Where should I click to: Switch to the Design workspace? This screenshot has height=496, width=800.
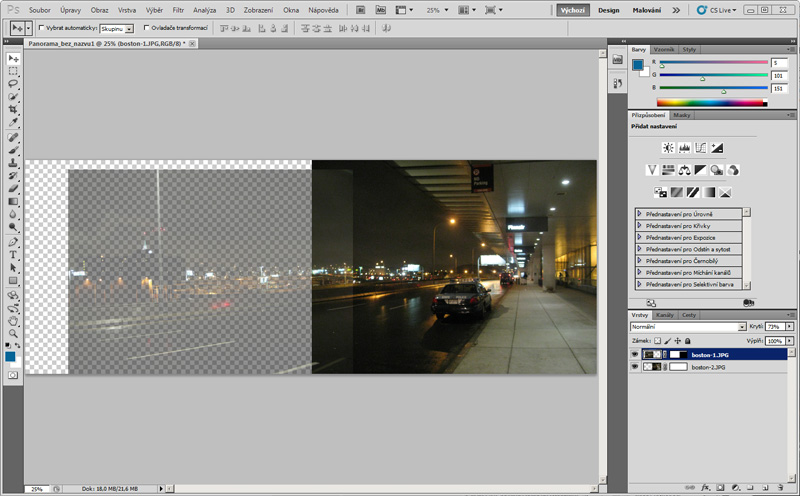point(608,10)
